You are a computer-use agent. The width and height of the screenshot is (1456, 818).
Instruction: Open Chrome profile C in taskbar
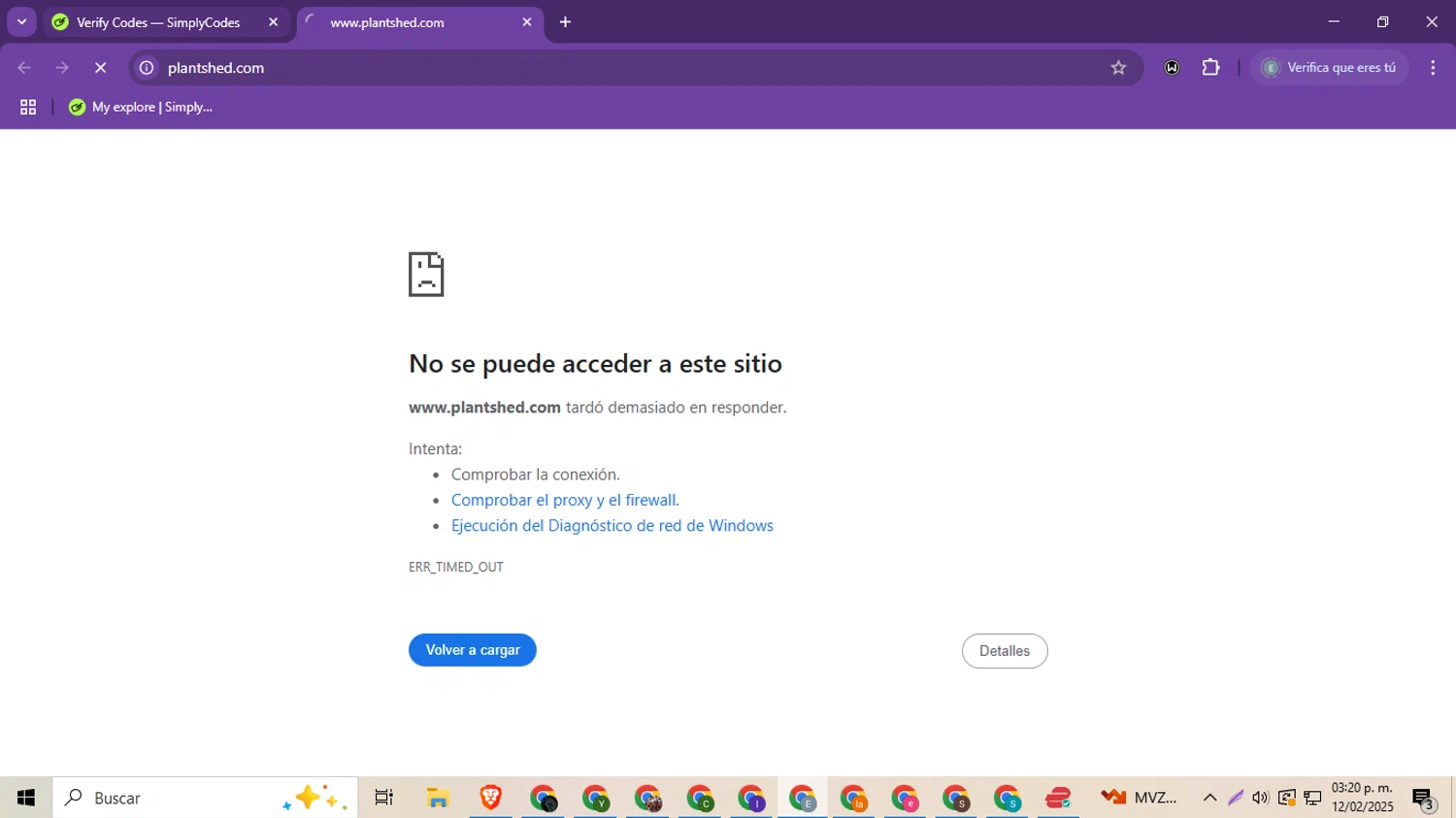(x=700, y=799)
